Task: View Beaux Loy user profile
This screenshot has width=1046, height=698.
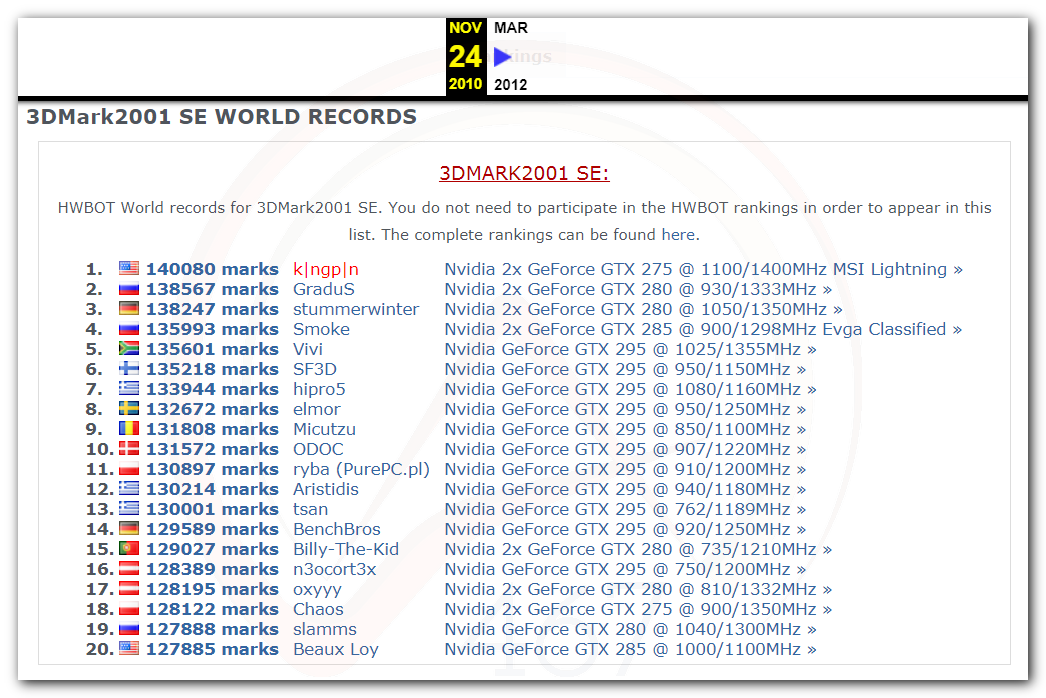Action: [x=336, y=650]
